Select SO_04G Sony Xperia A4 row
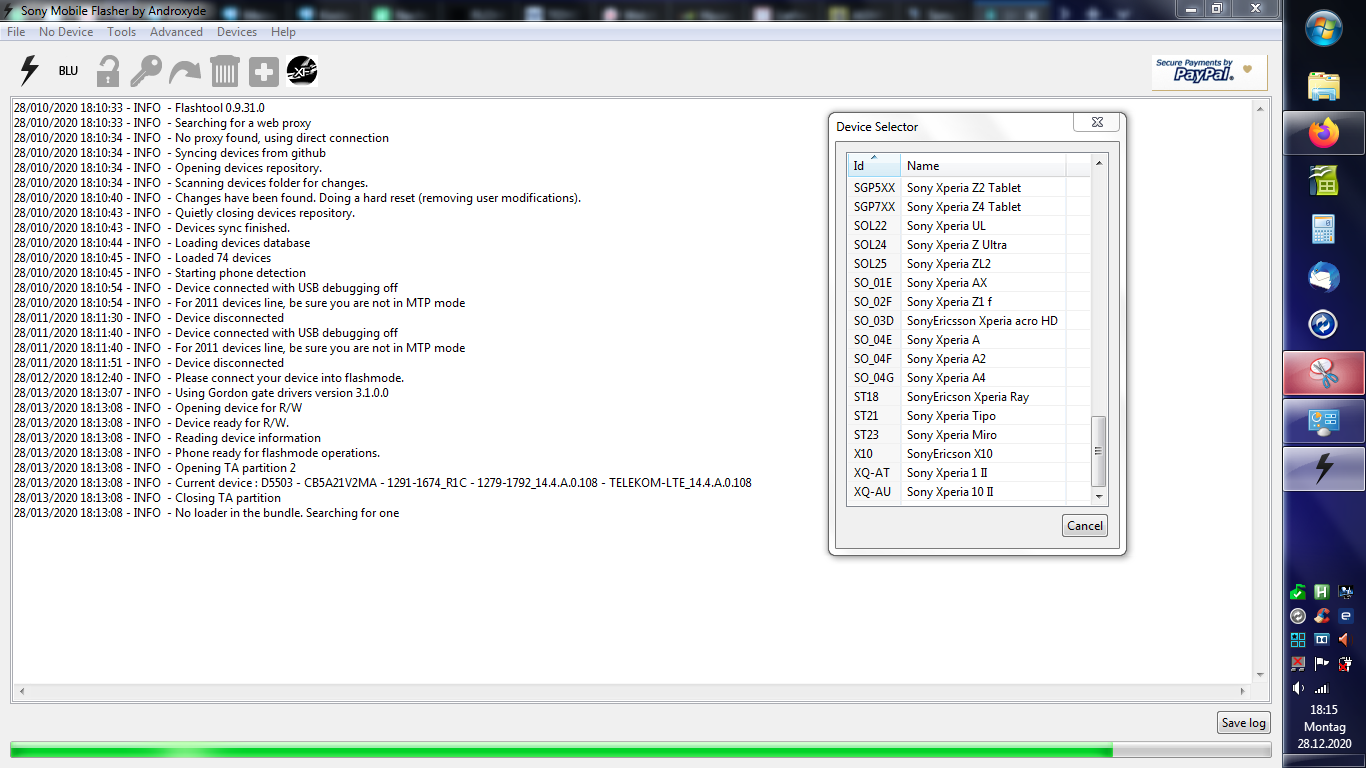This screenshot has height=768, width=1366. (969, 377)
